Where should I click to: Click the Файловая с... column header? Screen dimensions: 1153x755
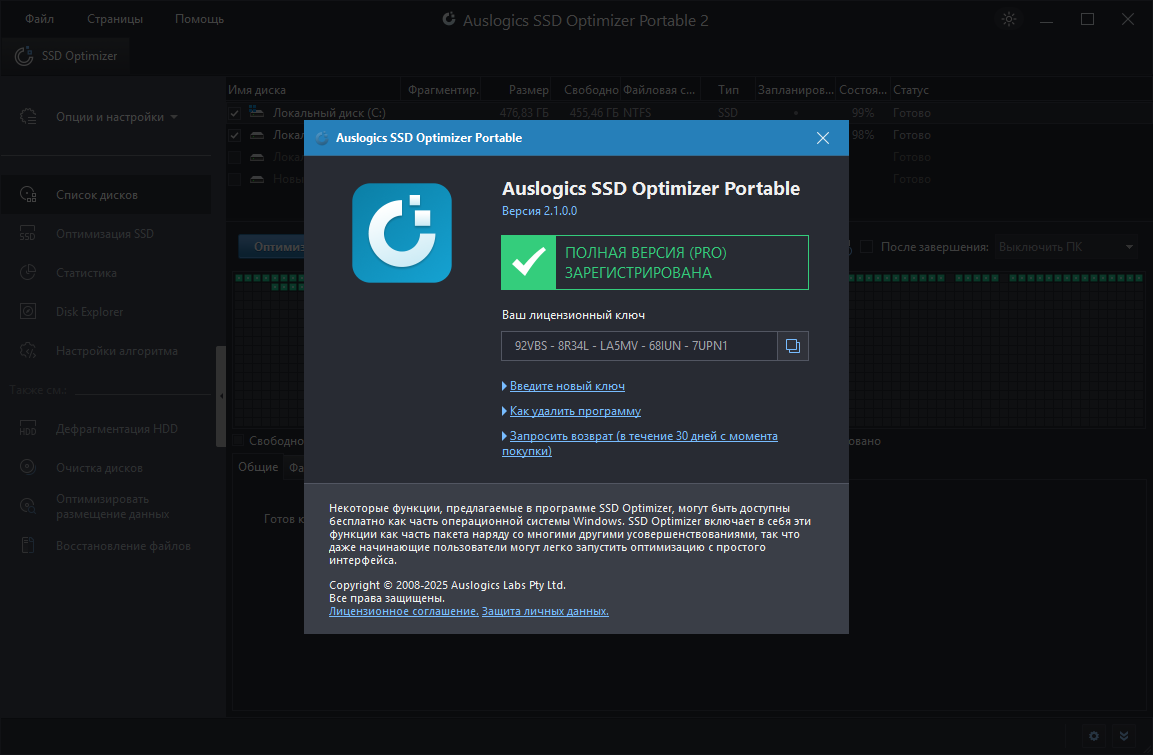(659, 90)
